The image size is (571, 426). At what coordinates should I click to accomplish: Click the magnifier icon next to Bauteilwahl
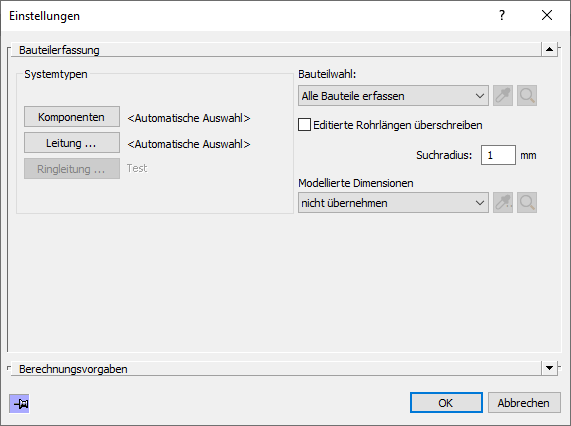pyautogui.click(x=527, y=96)
